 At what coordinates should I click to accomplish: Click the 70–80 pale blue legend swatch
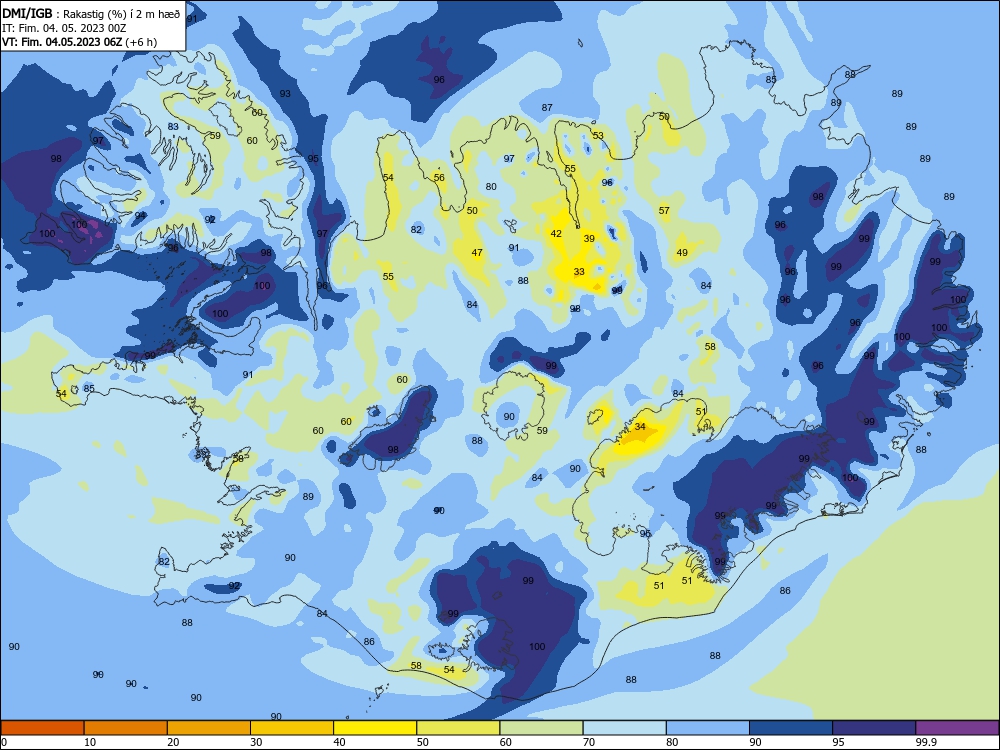coord(624,728)
